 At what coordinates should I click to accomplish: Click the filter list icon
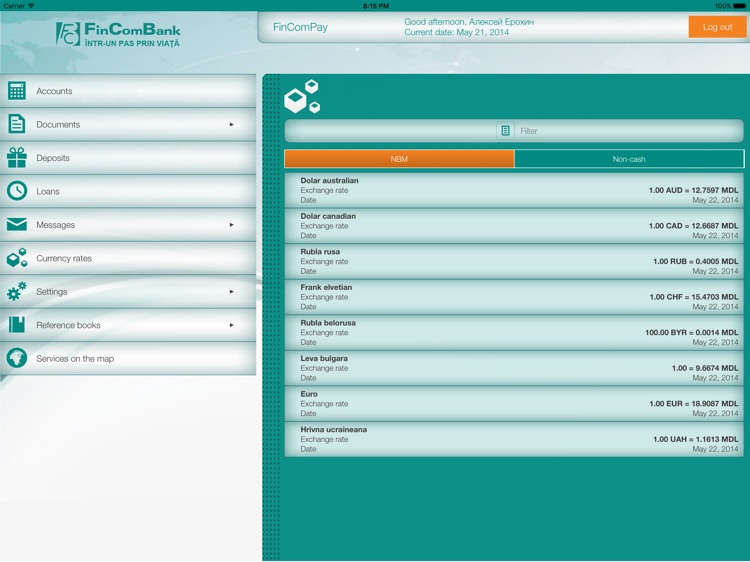click(505, 131)
